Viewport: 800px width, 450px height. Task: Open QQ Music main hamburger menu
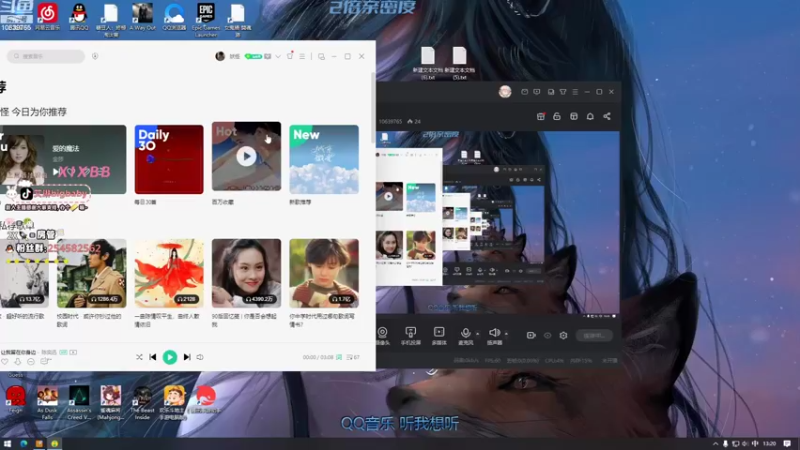(302, 56)
